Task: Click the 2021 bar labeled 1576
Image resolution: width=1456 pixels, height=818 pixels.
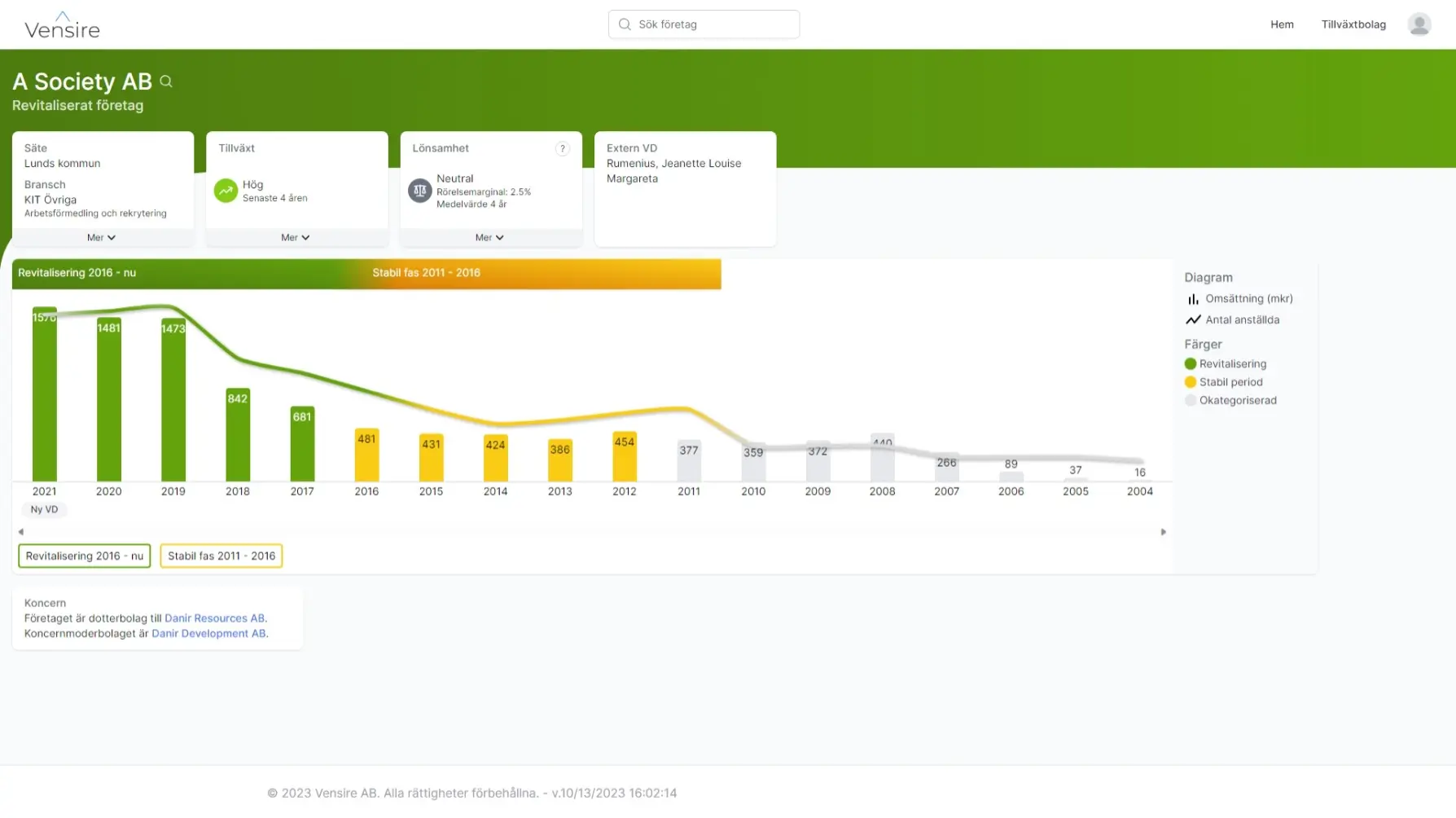Action: tap(44, 394)
